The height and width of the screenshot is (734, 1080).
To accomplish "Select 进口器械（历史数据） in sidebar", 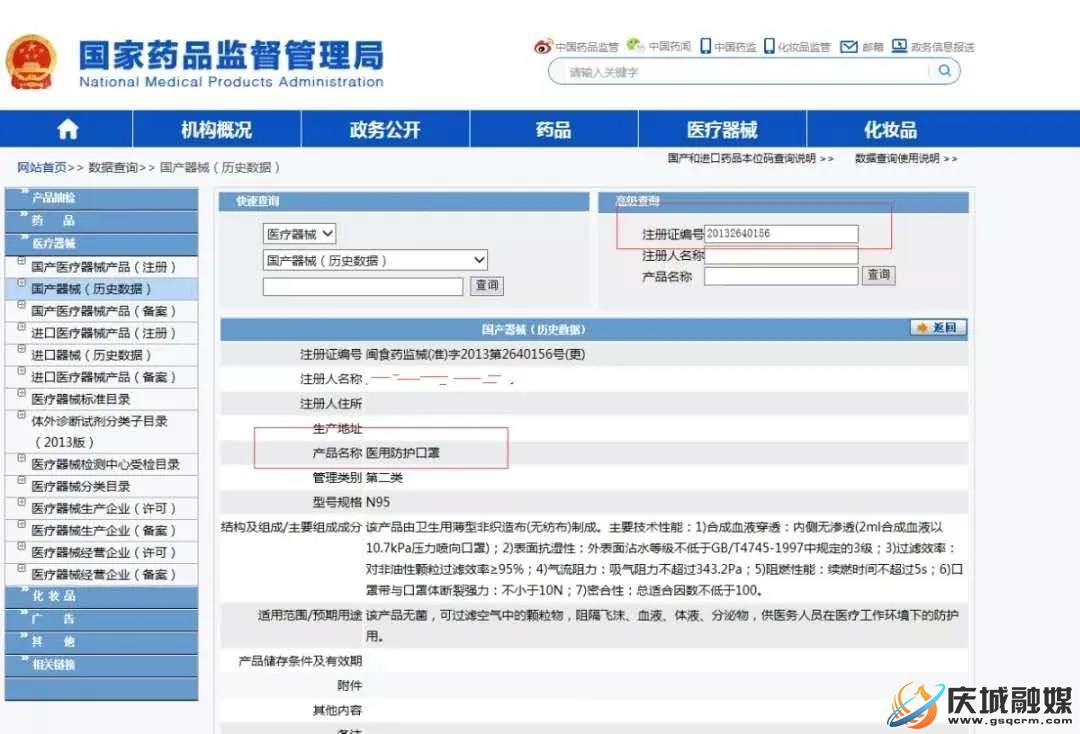I will (91, 355).
